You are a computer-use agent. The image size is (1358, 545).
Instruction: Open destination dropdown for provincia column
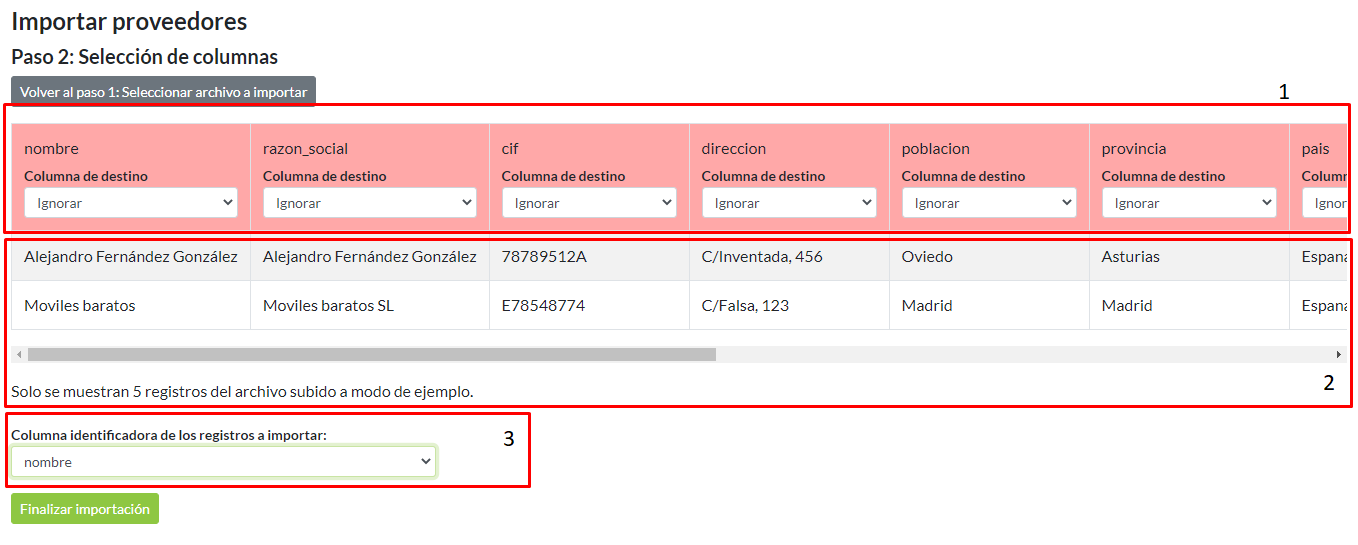1189,203
